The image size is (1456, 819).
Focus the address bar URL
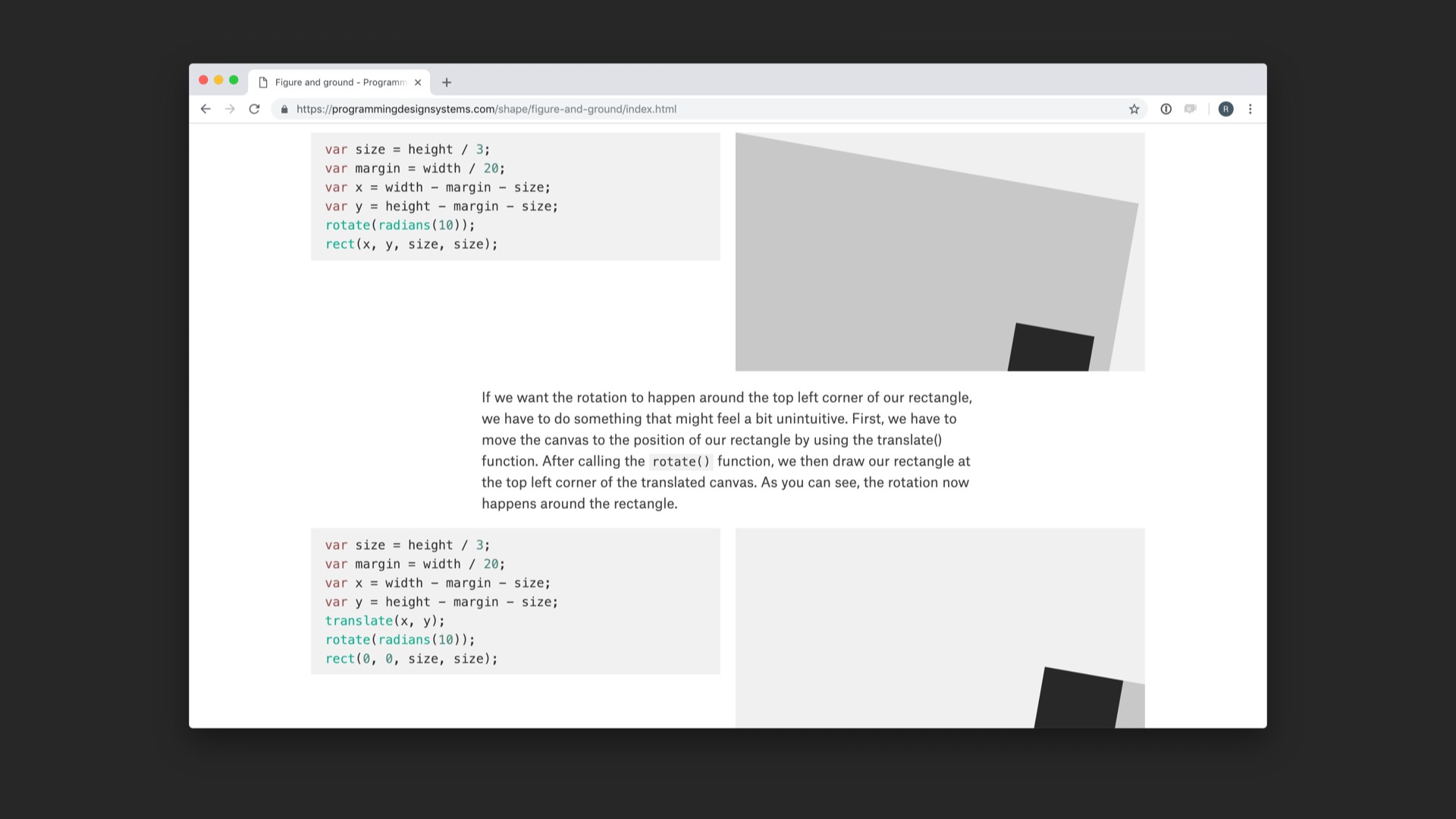tap(486, 109)
